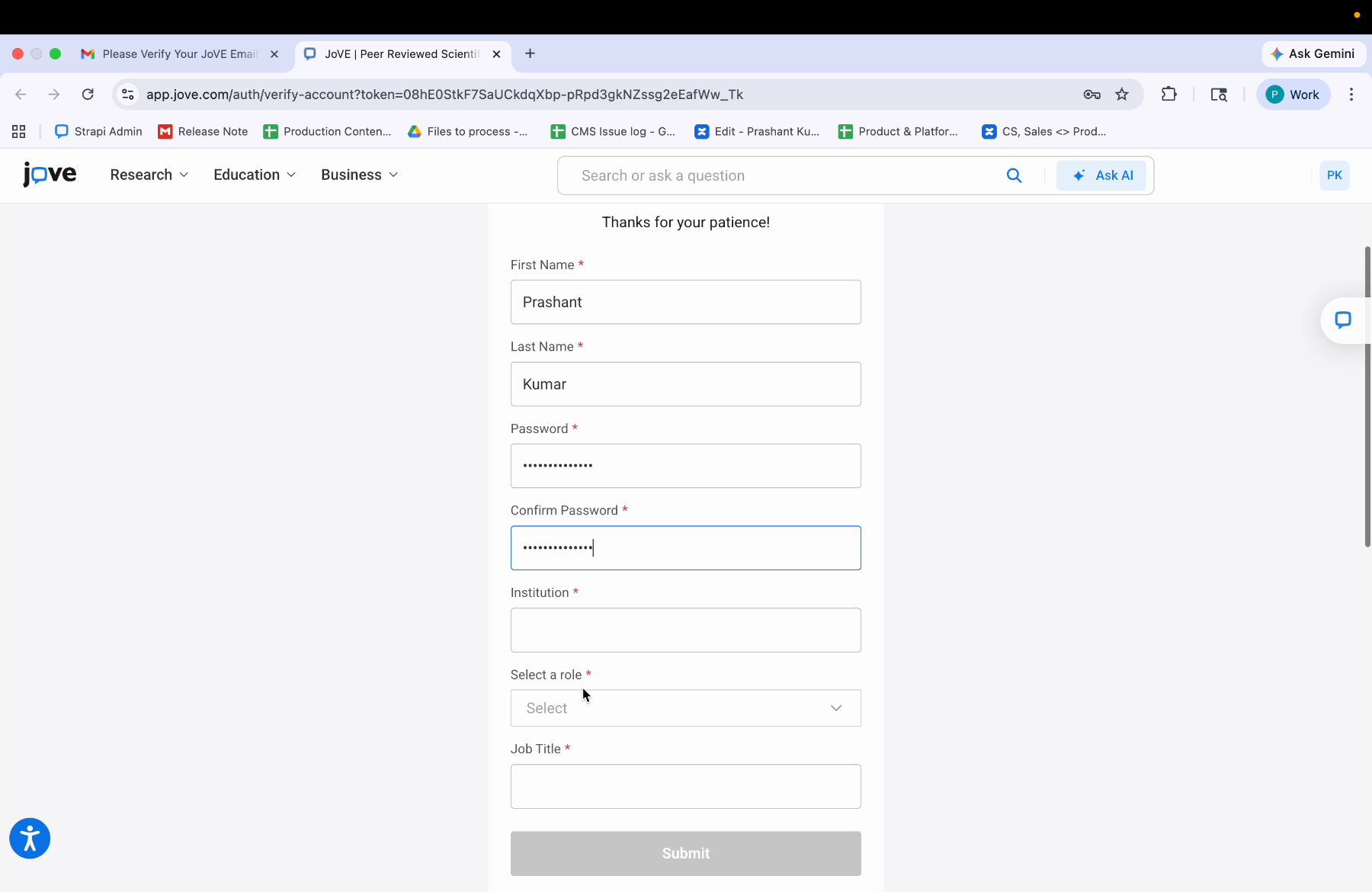
Task: Open the password manager key icon
Action: tap(1092, 94)
